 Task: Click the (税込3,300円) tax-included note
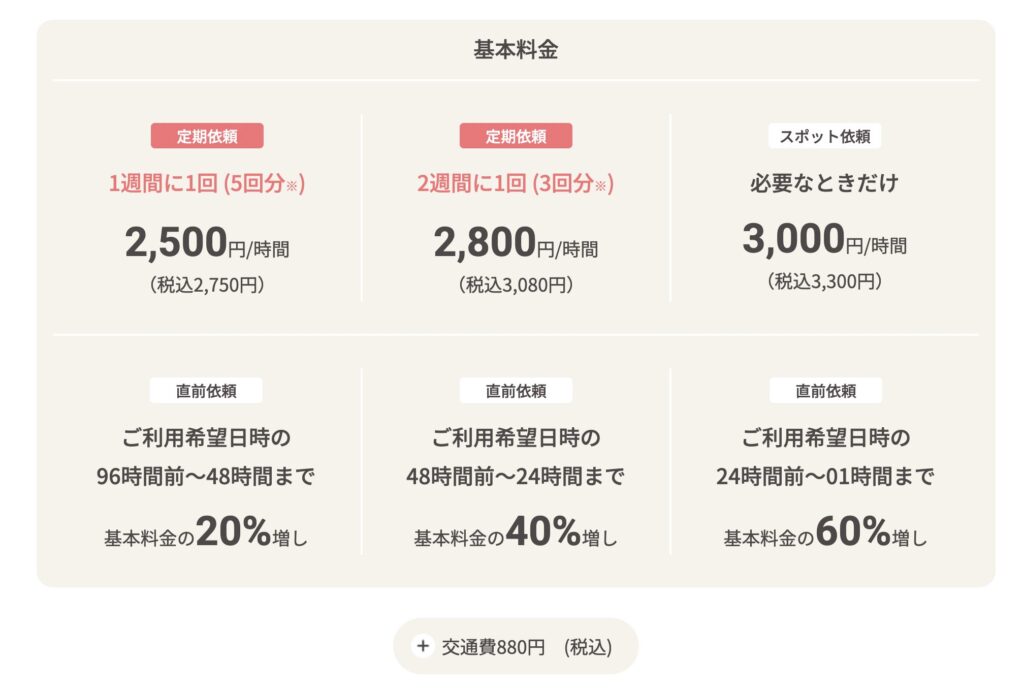click(x=825, y=282)
